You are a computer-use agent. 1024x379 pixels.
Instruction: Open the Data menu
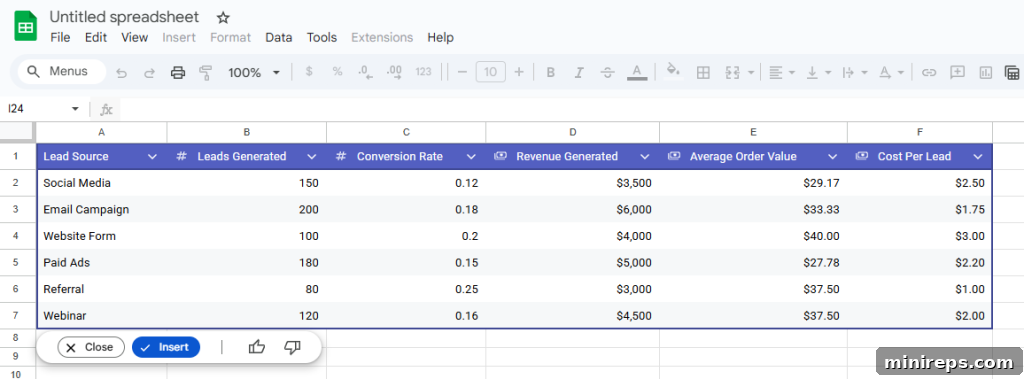279,37
